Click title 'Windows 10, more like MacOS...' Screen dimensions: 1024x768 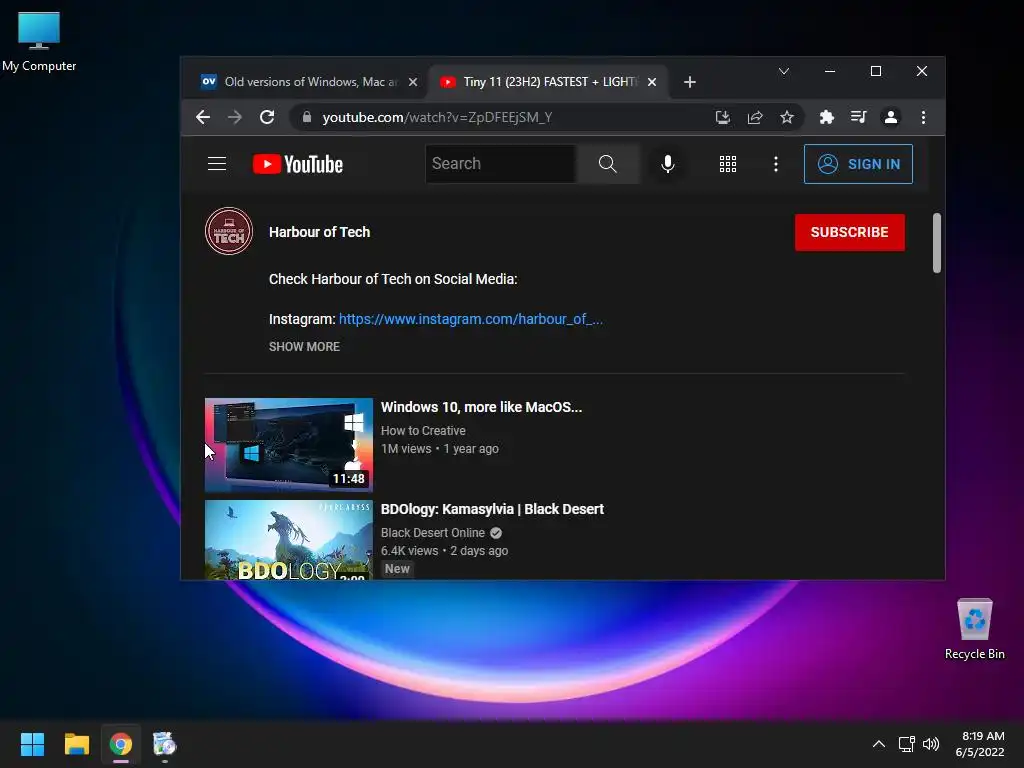[x=481, y=407]
